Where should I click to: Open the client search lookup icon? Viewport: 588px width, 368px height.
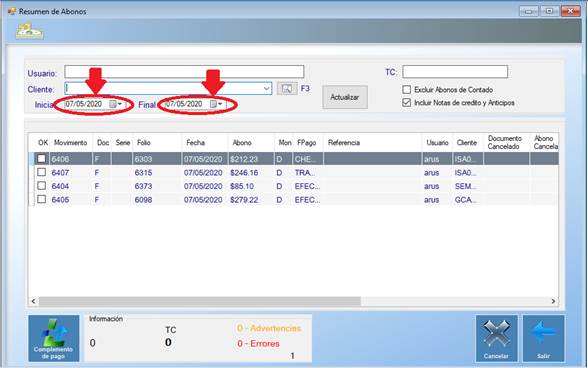287,89
